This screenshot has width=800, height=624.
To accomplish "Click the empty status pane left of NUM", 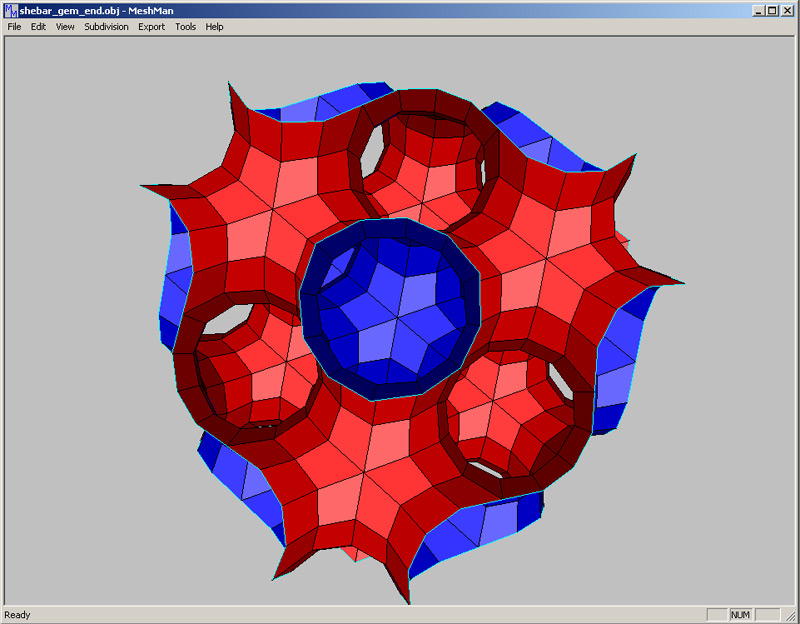I will click(716, 615).
